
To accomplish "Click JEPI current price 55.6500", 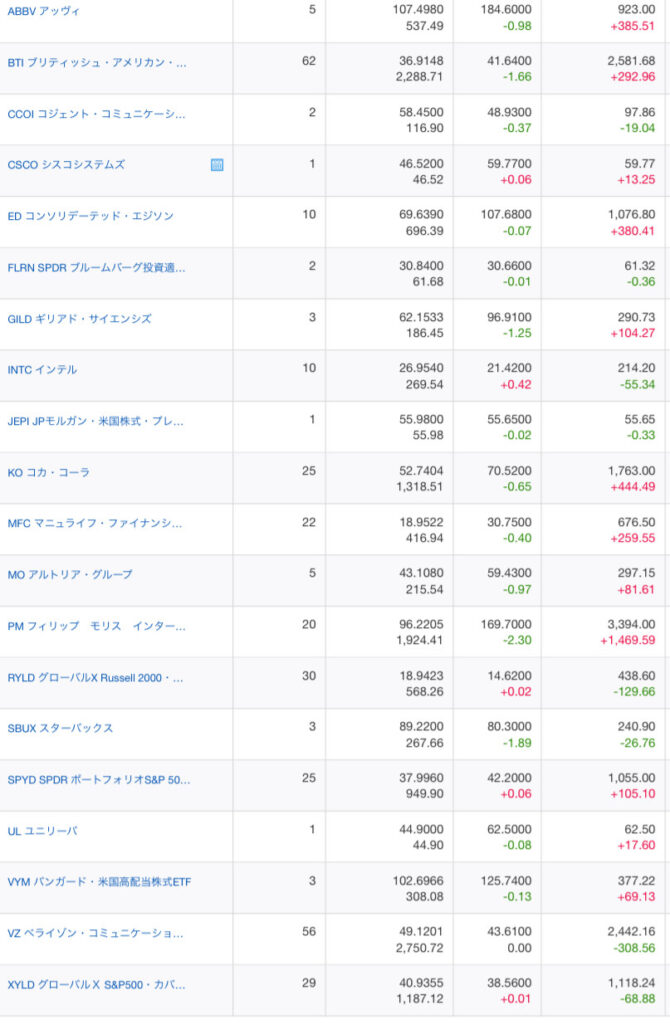I will (x=509, y=419).
